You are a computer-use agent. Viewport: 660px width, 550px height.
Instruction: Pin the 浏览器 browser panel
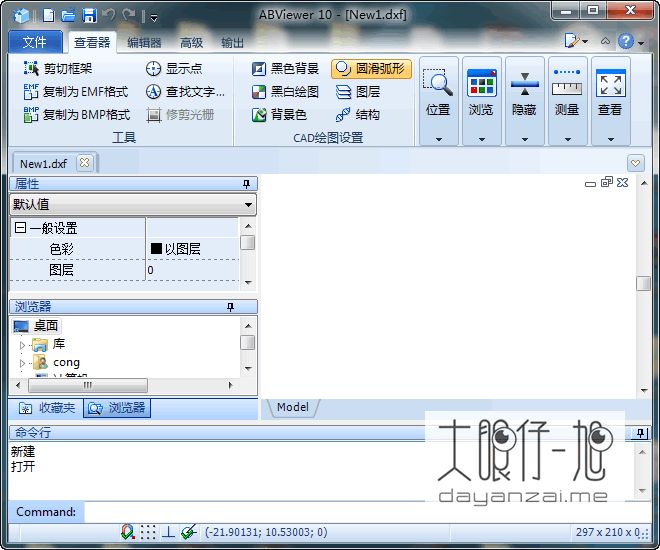tap(230, 307)
